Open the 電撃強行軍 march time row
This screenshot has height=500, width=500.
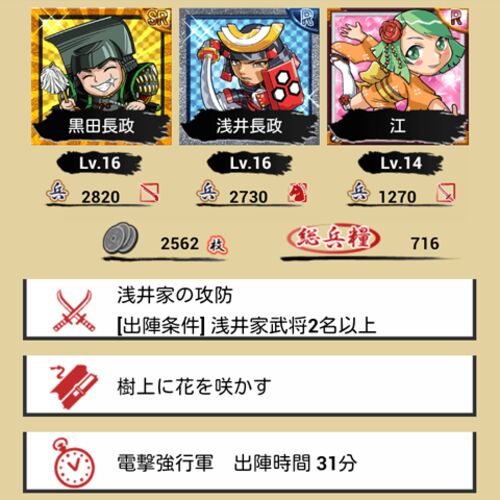pos(250,463)
